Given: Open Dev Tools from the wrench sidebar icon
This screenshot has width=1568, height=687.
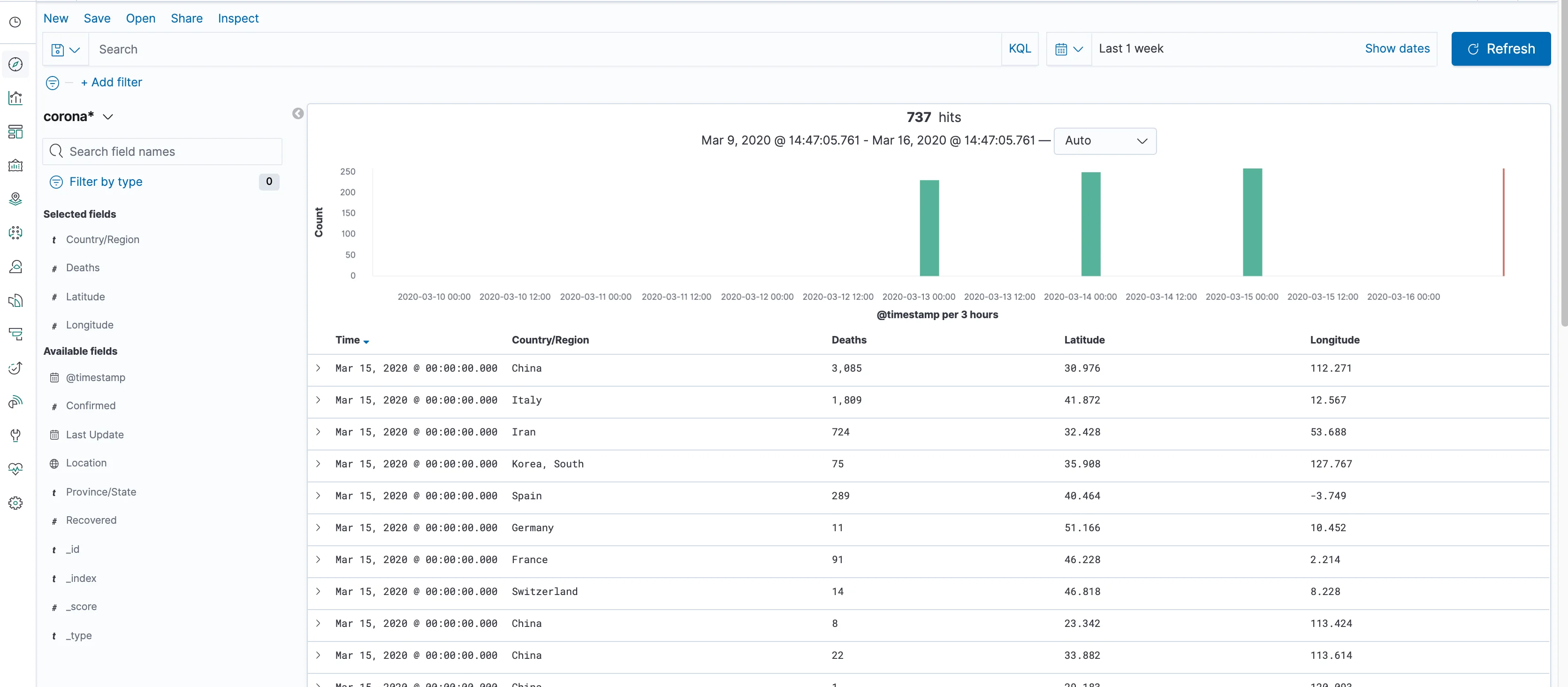Looking at the screenshot, I should (x=16, y=435).
